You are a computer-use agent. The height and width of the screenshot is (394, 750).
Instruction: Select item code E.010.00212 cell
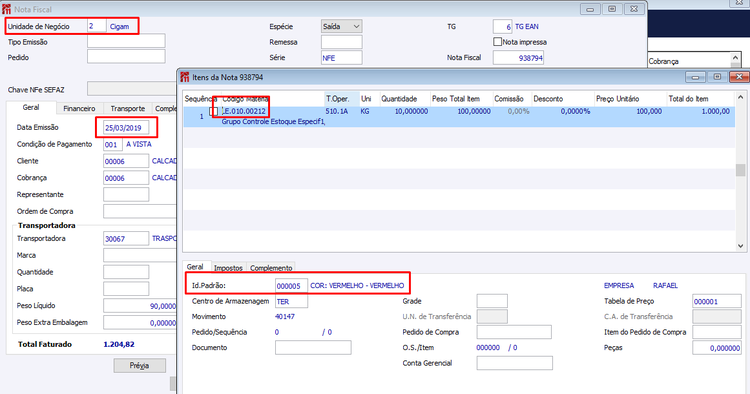pyautogui.click(x=244, y=111)
